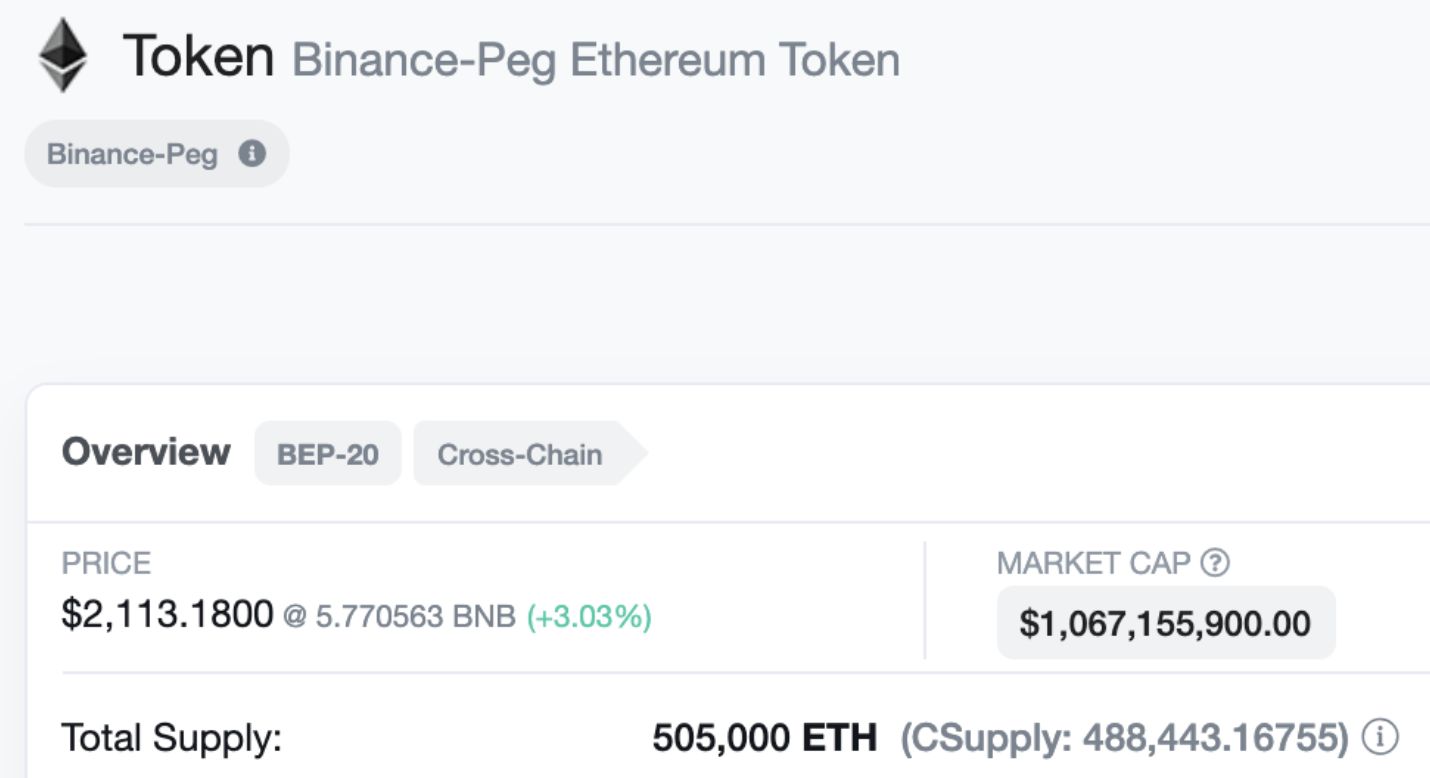Image resolution: width=1430 pixels, height=778 pixels.
Task: Click the green +3.03% price change
Action: tap(589, 616)
